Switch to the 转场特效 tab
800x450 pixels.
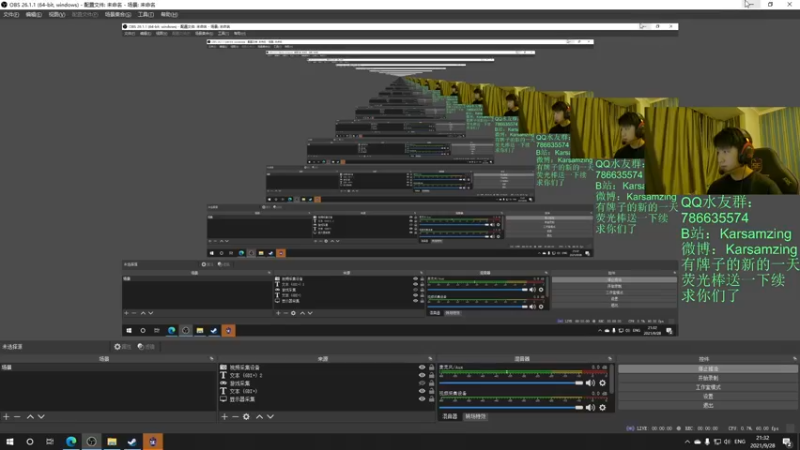(x=475, y=416)
